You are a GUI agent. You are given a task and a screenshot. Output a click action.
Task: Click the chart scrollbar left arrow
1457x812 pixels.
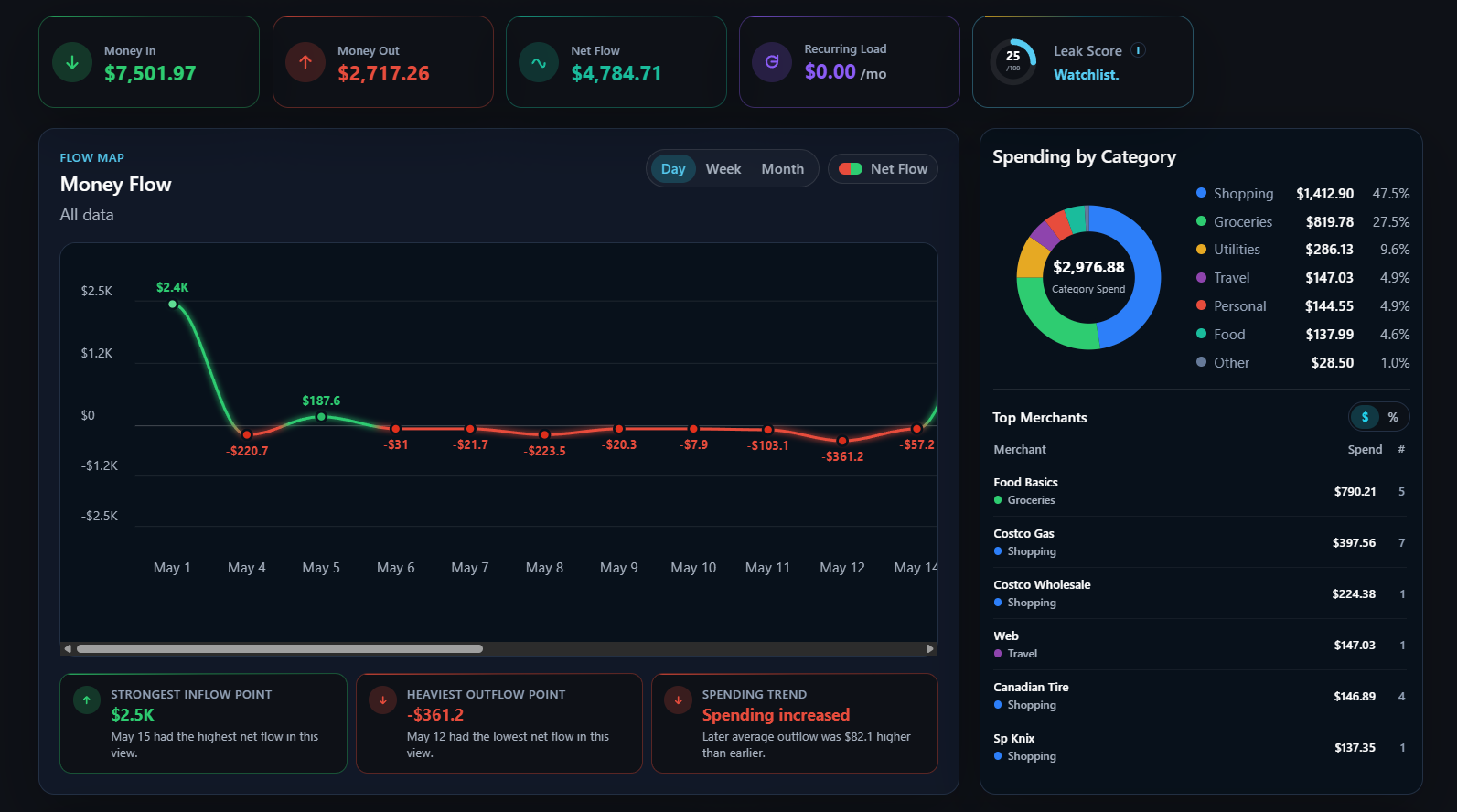coord(68,649)
